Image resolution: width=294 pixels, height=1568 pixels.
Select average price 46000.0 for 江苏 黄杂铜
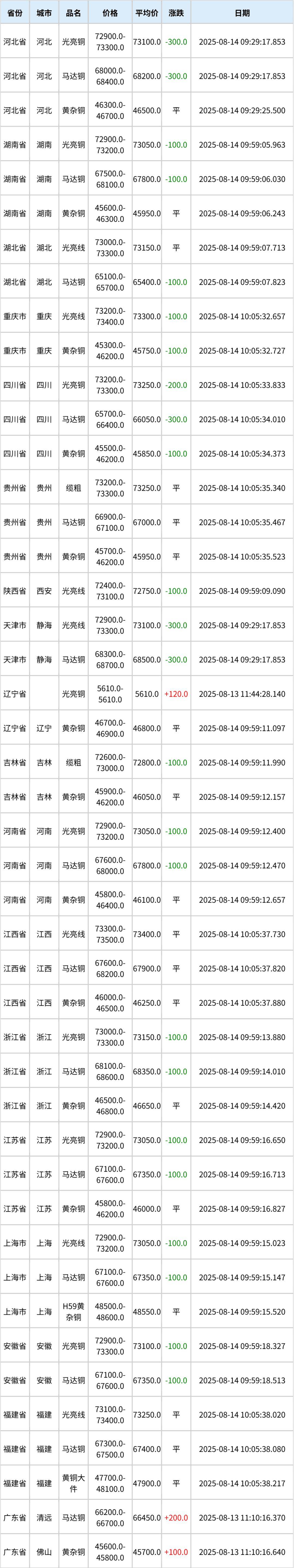[x=147, y=1208]
